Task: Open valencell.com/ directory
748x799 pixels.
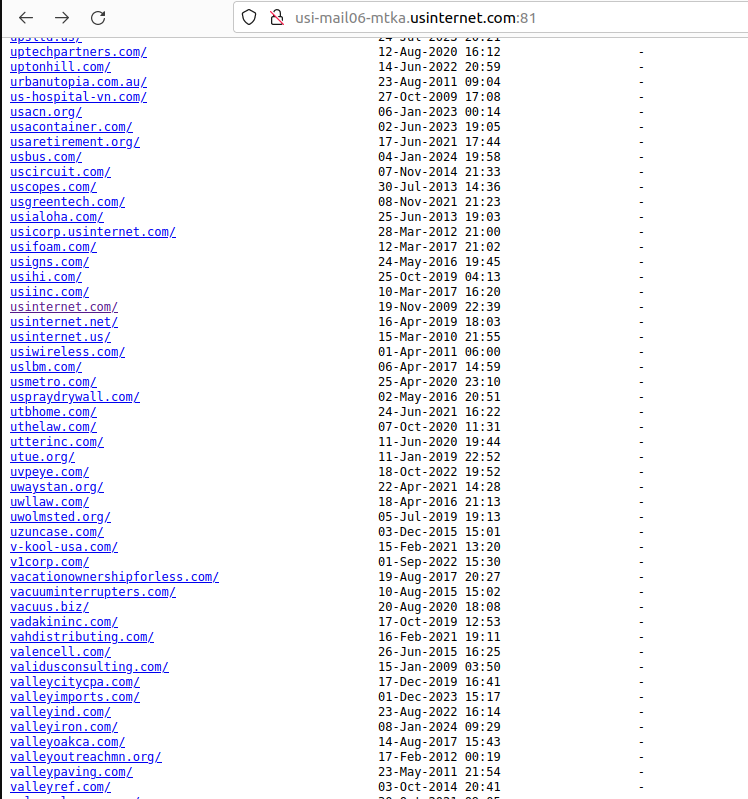Action: tap(61, 652)
